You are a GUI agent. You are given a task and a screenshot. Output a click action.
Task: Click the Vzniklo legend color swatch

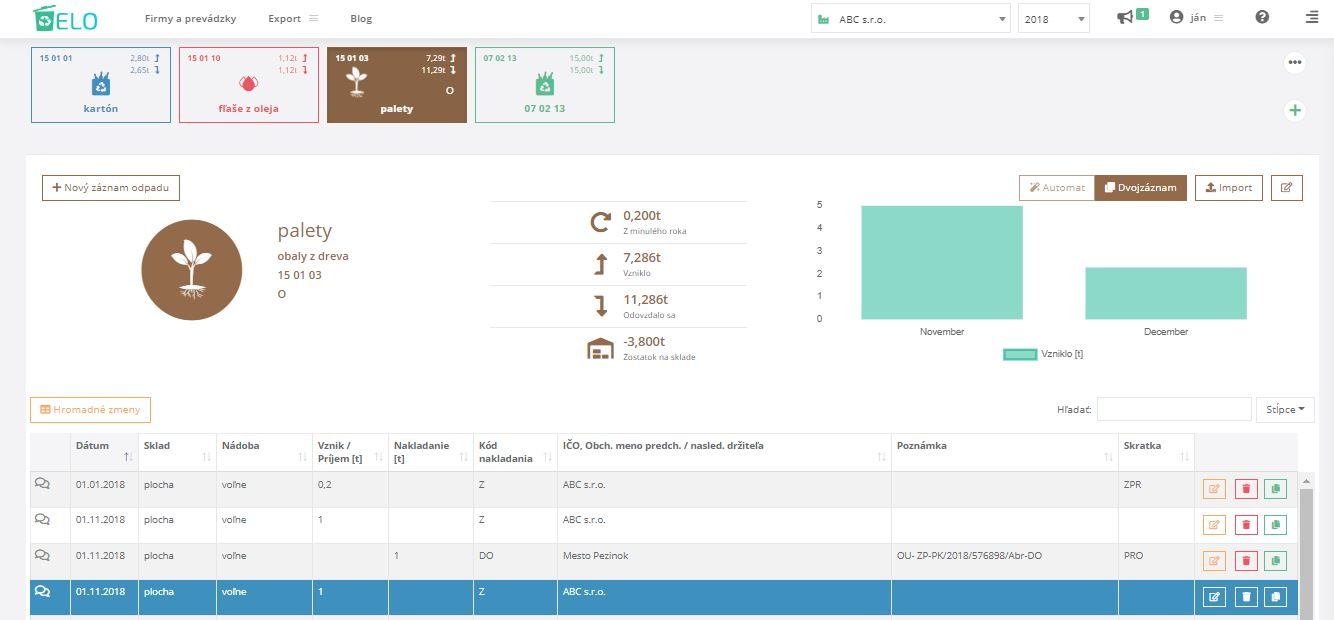pos(1019,354)
